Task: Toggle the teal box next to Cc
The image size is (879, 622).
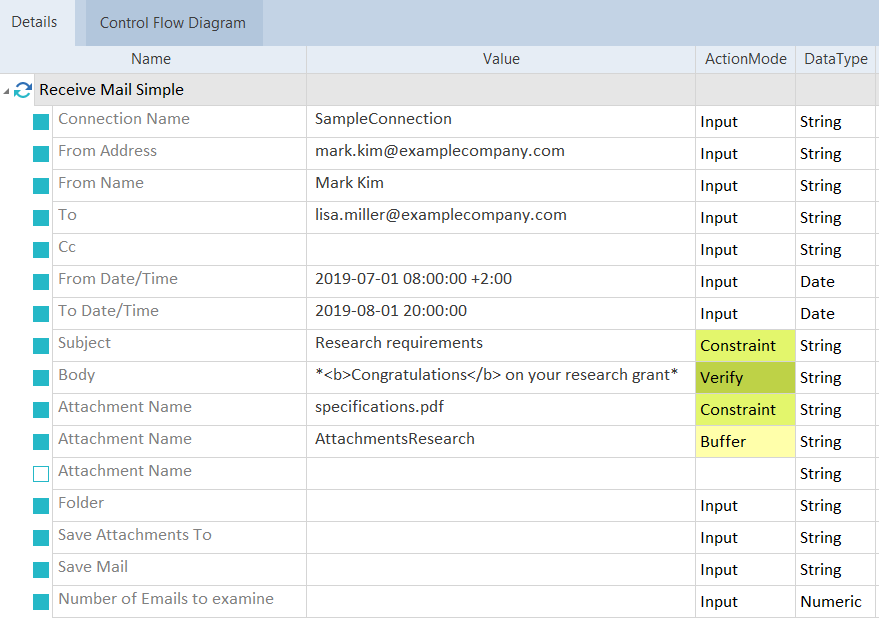Action: pos(41,250)
